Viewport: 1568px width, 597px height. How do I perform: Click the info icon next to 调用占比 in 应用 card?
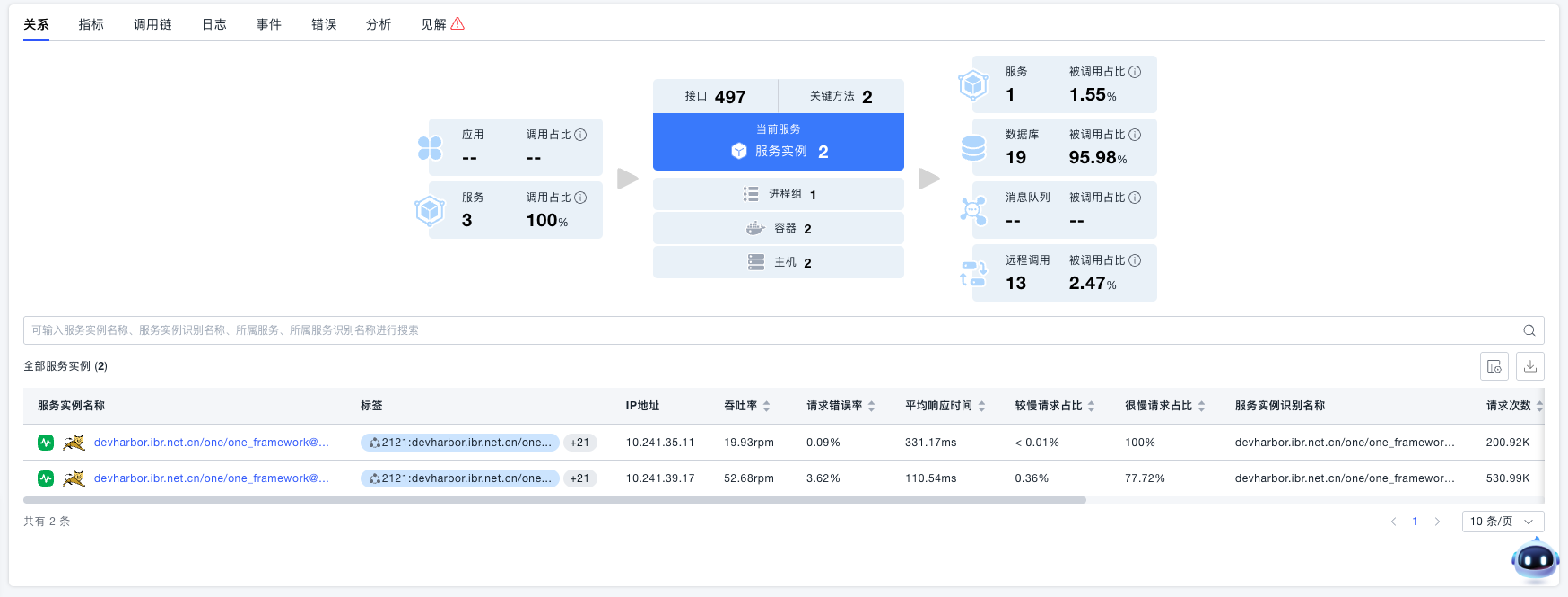pos(580,135)
